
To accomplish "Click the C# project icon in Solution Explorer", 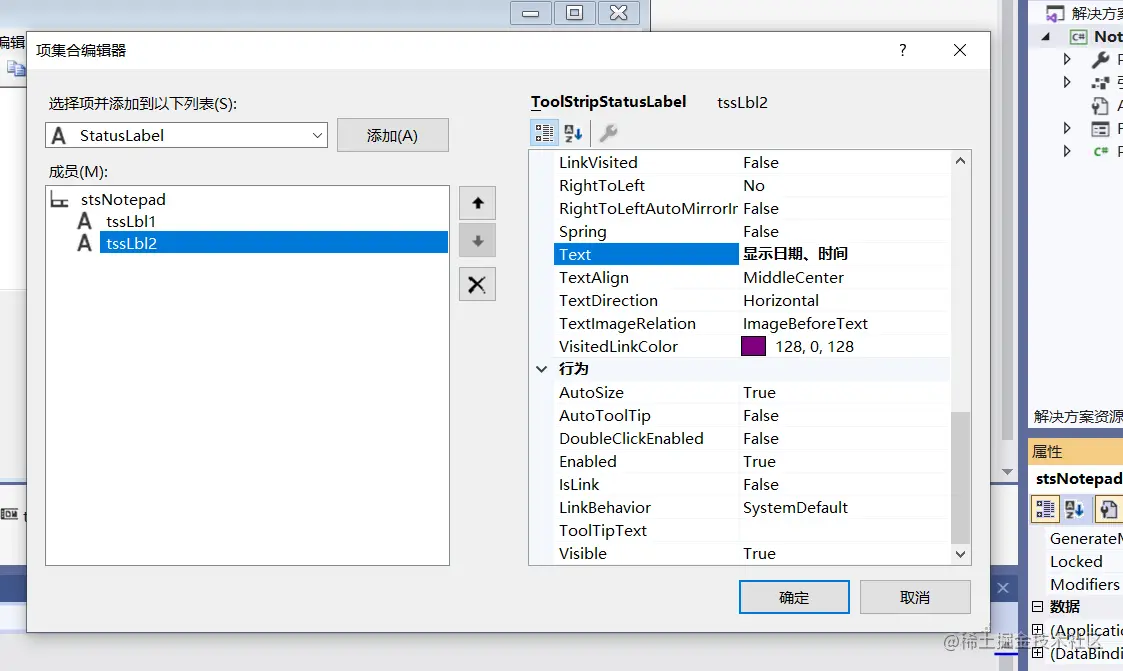I will (1078, 37).
